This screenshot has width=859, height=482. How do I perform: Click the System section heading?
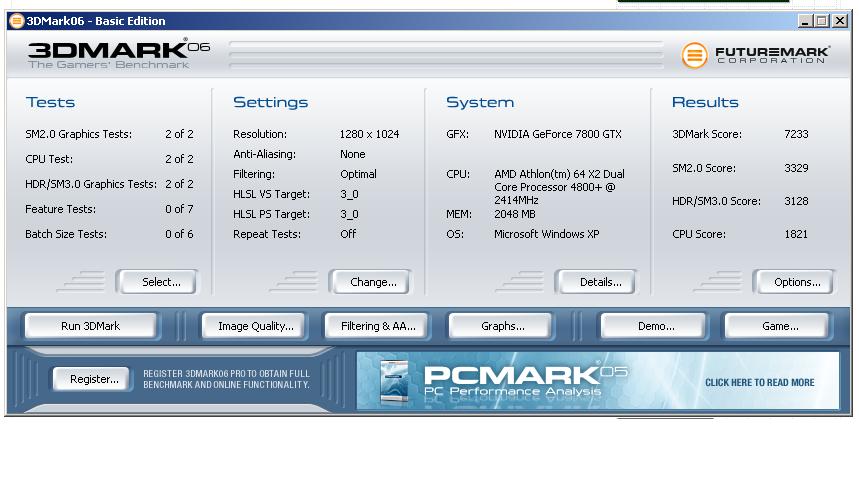tap(480, 102)
